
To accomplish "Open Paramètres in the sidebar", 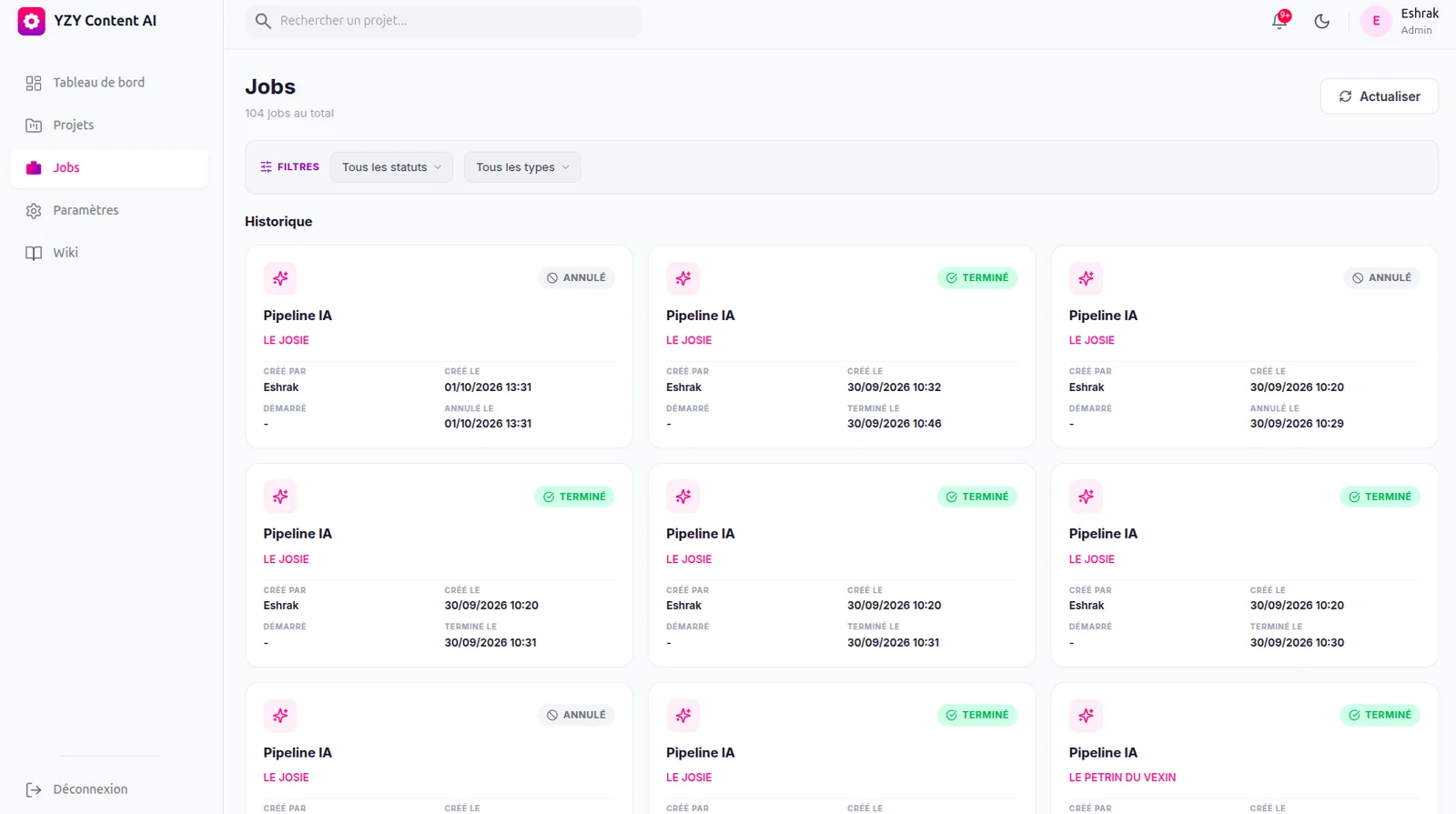I will pos(110,211).
